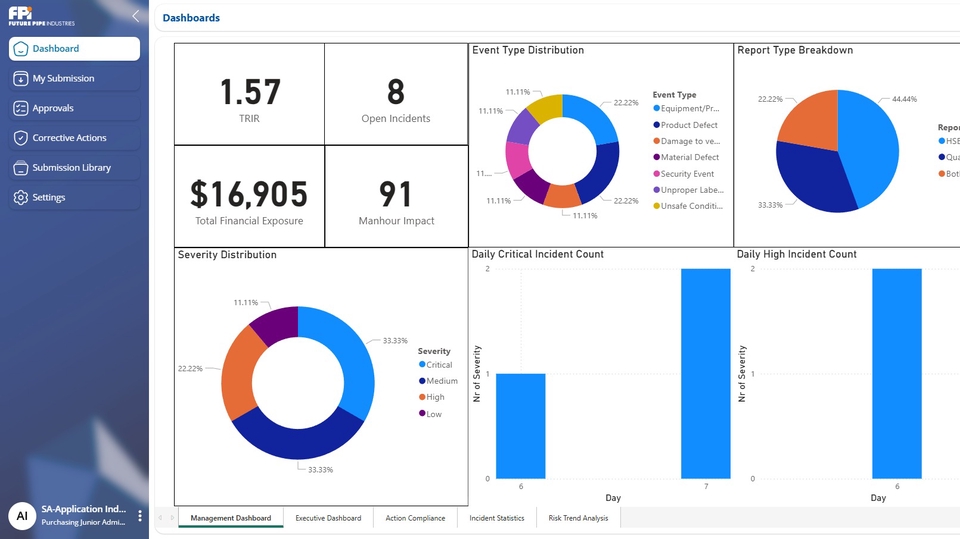Click the Open Incidents card showing 8

[396, 95]
